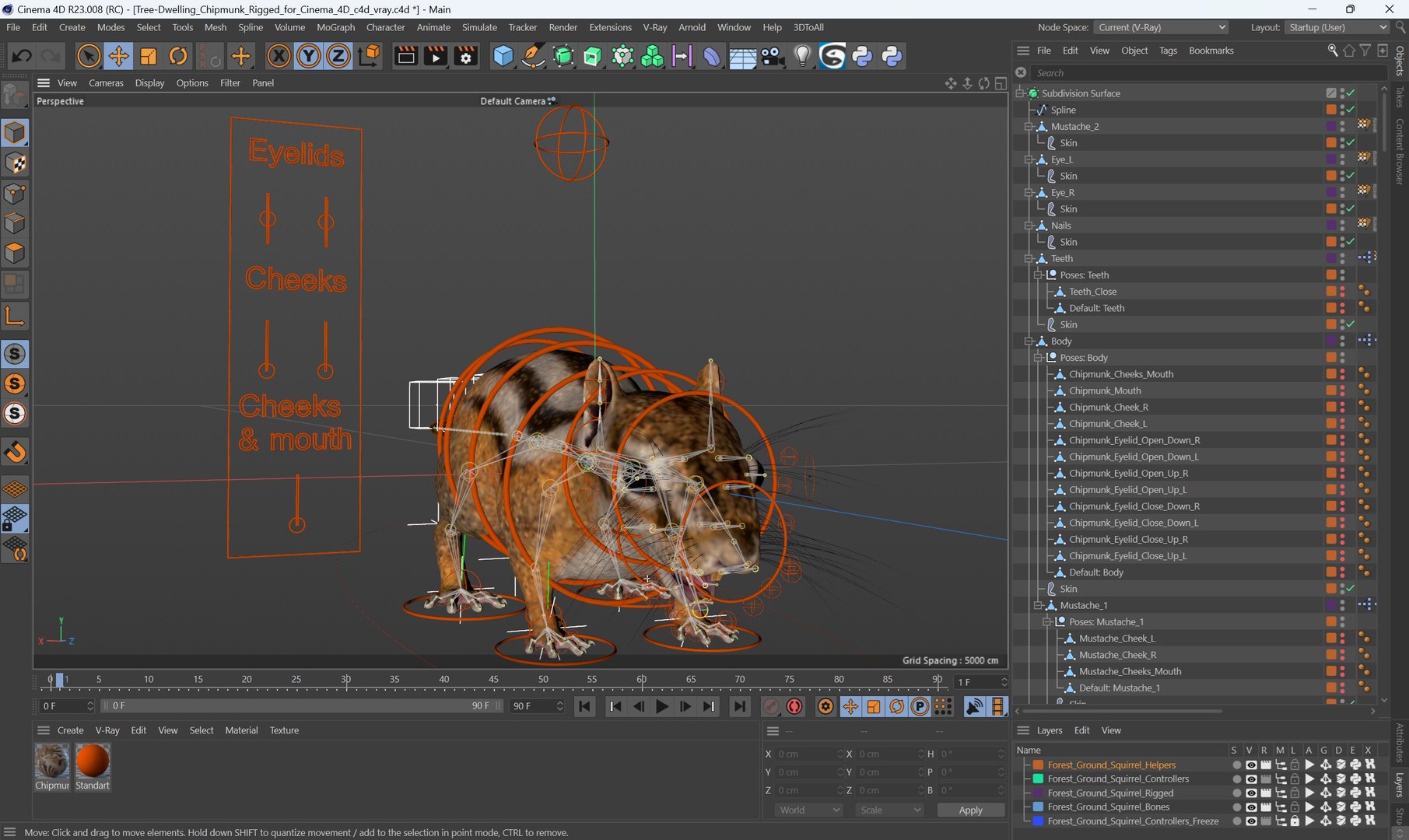1409x840 pixels.
Task: Select the Chipmunk material thumbnail
Action: pos(52,761)
